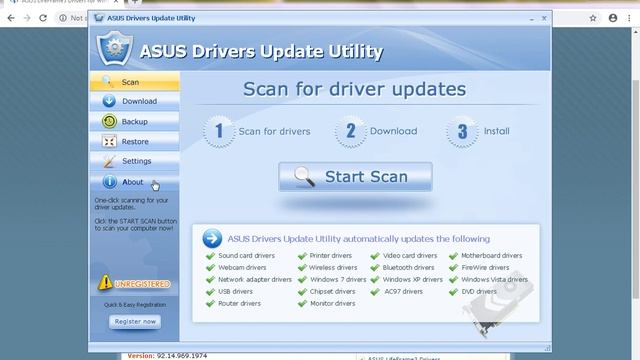Click Sound card drivers text

pos(247,256)
